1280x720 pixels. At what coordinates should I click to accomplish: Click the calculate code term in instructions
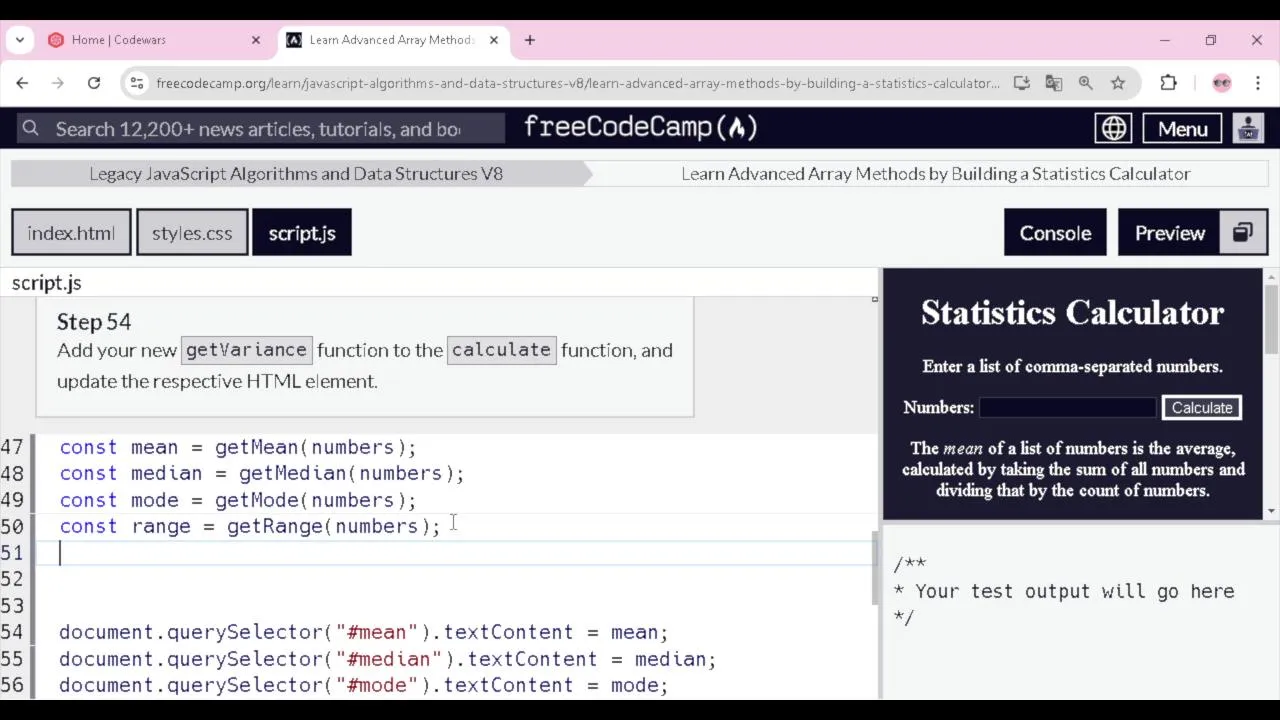[x=501, y=350]
